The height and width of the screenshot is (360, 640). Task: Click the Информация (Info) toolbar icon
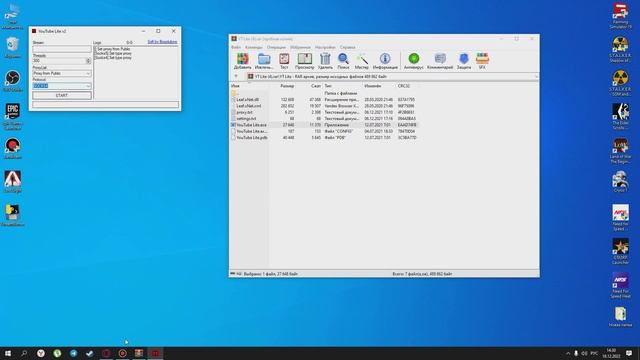(385, 61)
